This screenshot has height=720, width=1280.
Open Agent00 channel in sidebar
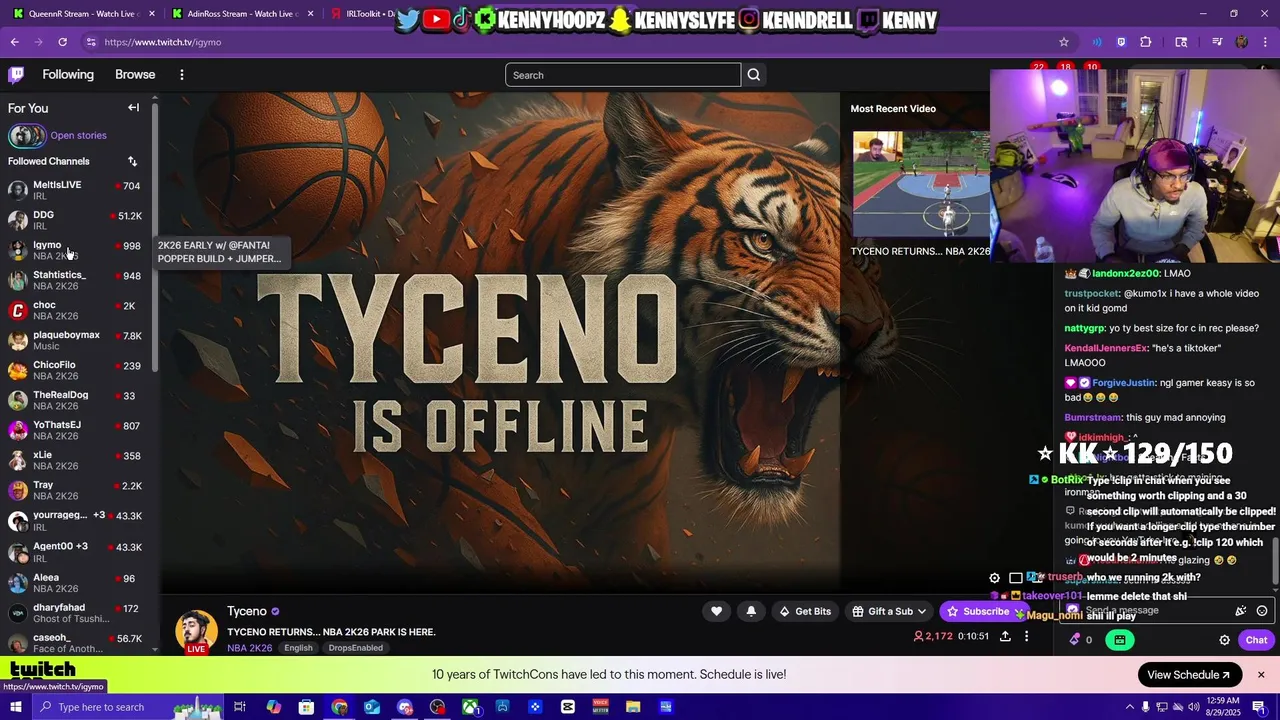[75, 552]
